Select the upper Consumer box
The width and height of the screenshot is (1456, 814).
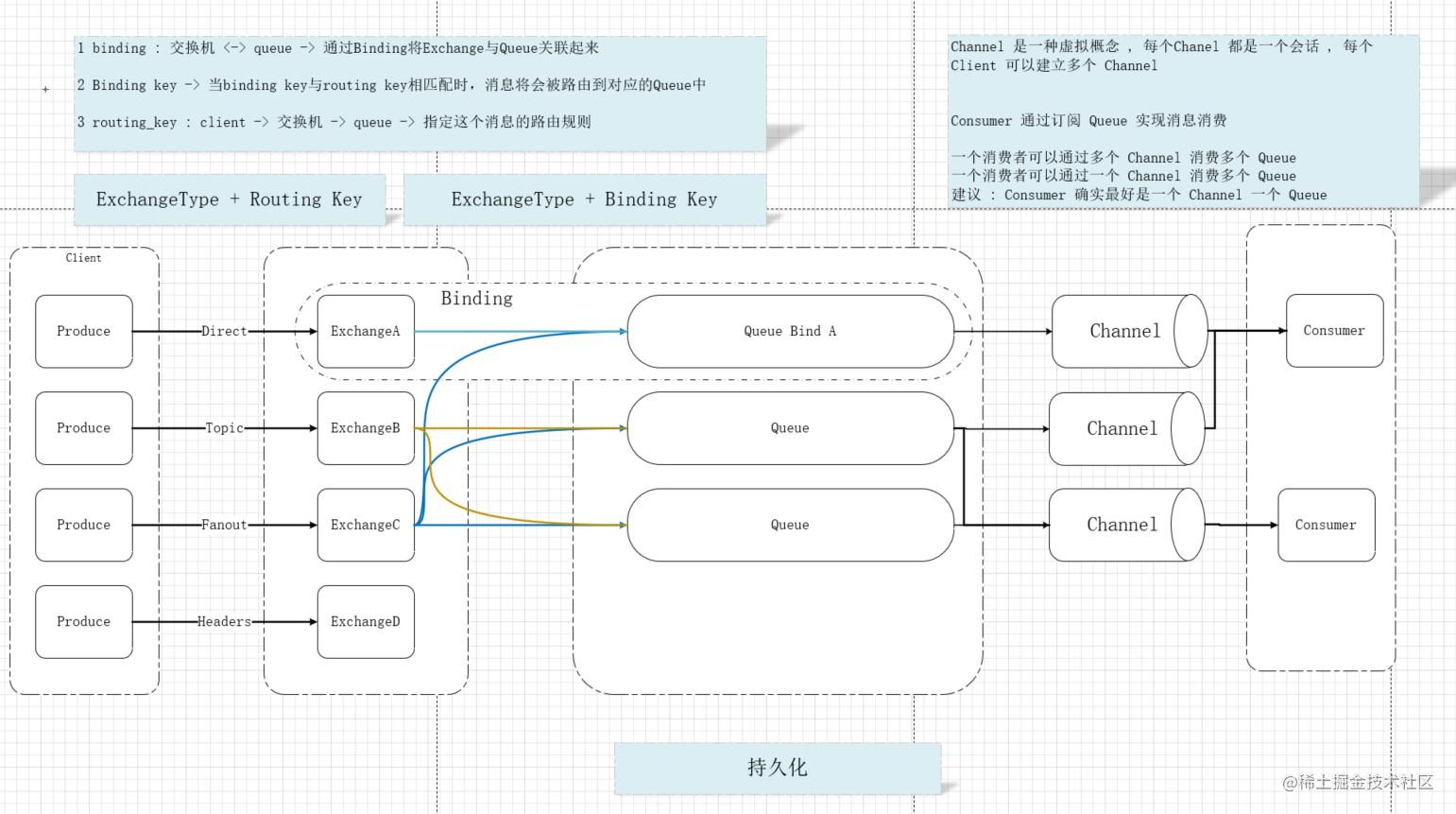click(1334, 331)
